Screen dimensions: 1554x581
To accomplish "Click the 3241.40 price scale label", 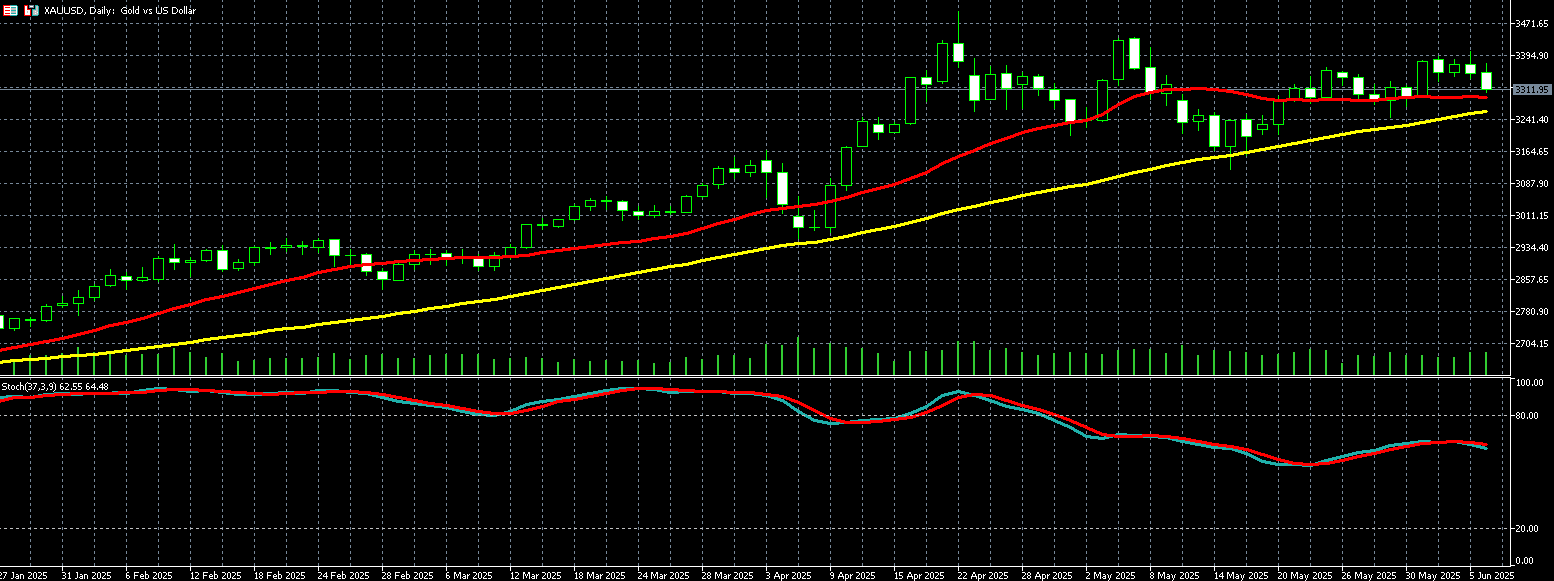I will 1531,119.
